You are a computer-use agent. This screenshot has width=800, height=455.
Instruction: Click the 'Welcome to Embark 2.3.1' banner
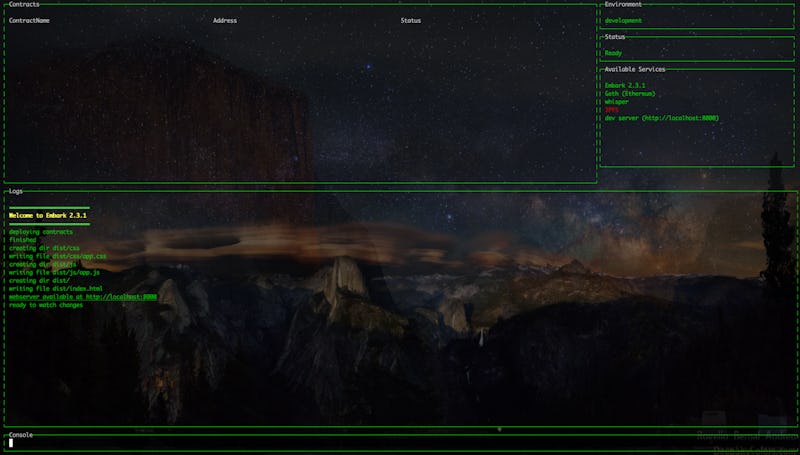click(x=48, y=216)
